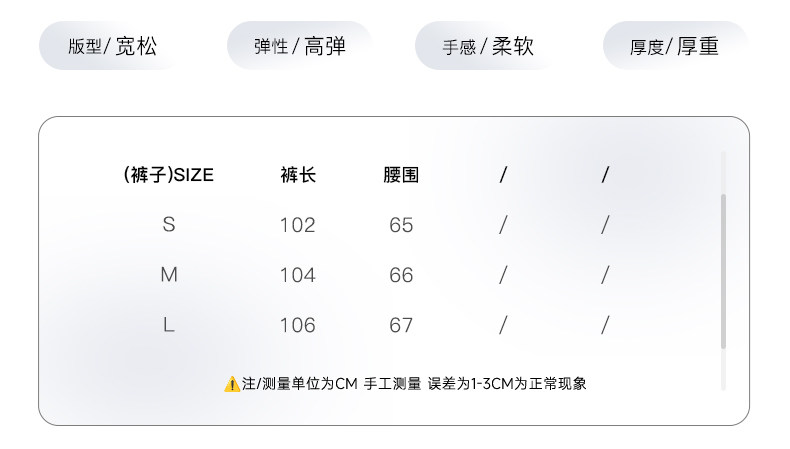Image resolution: width=790 pixels, height=449 pixels.
Task: Click the size chart's vertical scrollbar thumb
Action: (723, 270)
